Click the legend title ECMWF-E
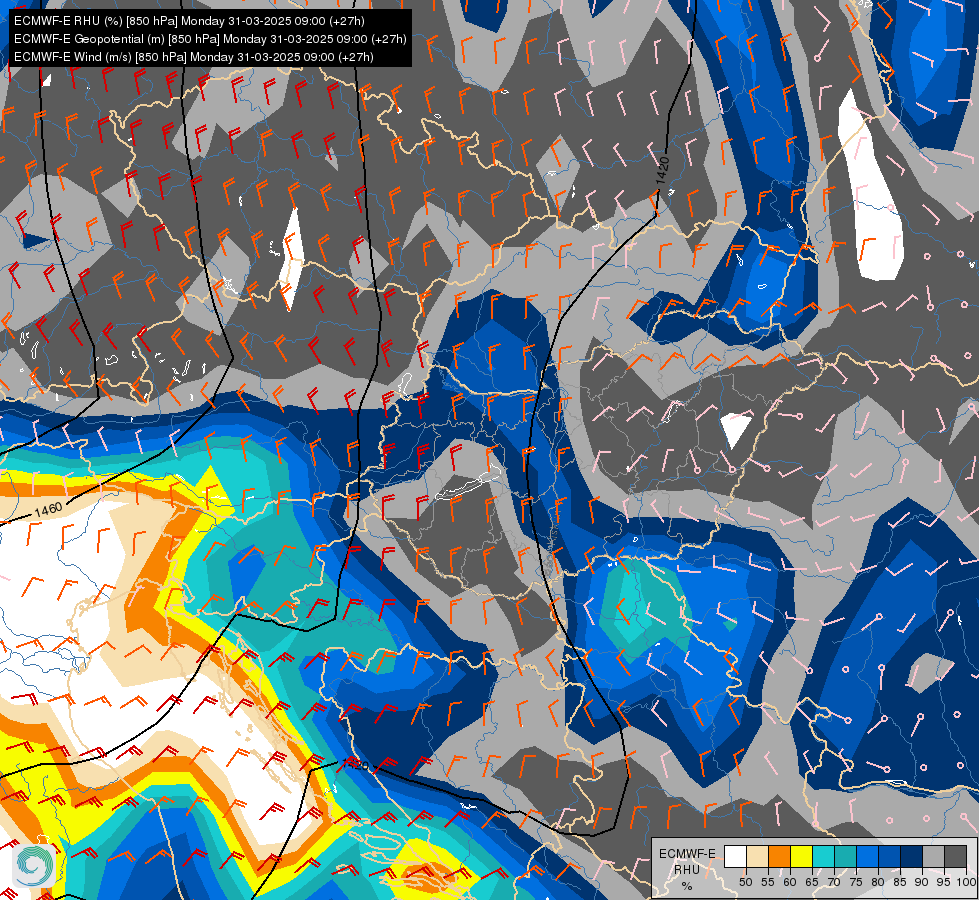 click(x=687, y=854)
